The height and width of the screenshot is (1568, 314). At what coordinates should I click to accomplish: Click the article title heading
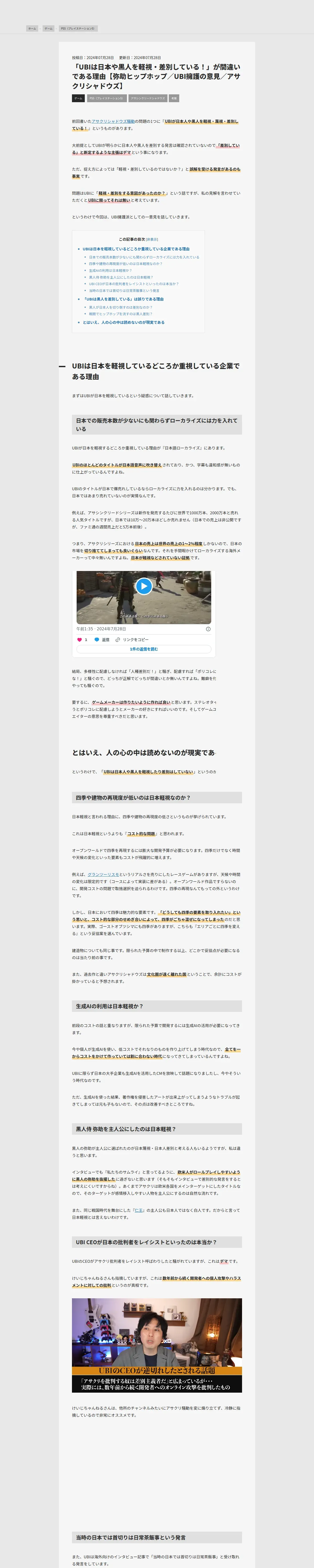tap(157, 76)
